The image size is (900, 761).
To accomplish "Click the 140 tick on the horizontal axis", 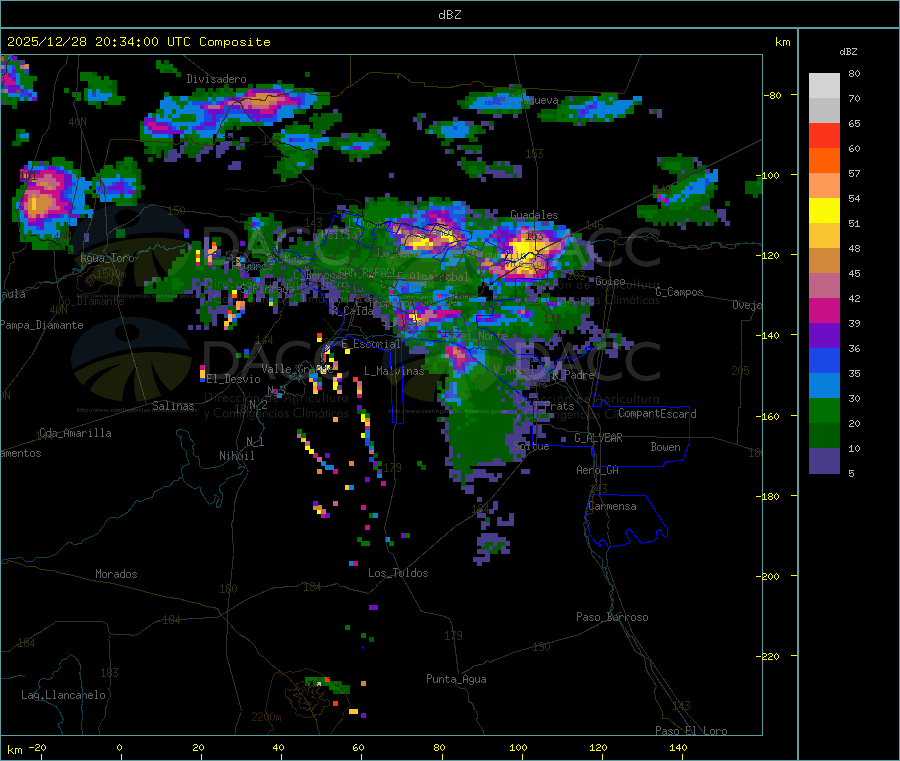I will (x=678, y=748).
